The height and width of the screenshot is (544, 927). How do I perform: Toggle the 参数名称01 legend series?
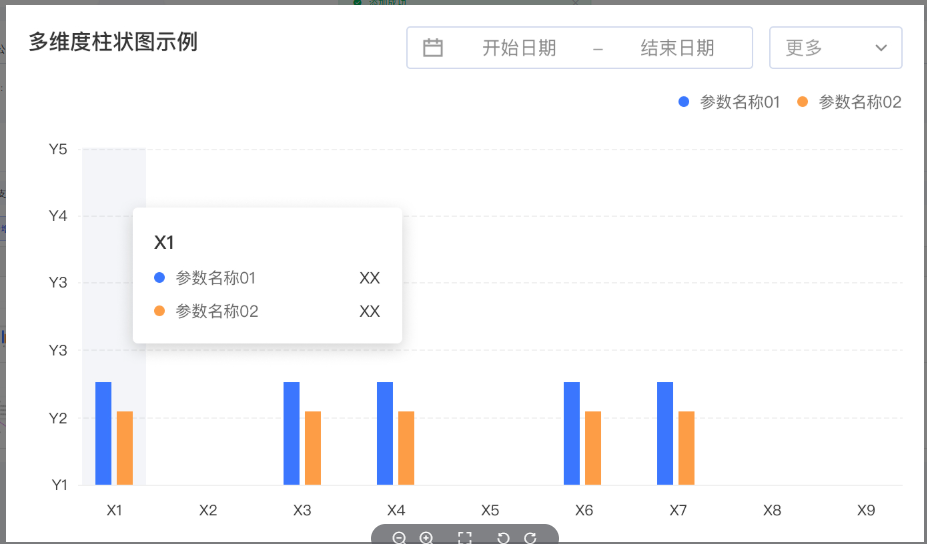pos(729,102)
